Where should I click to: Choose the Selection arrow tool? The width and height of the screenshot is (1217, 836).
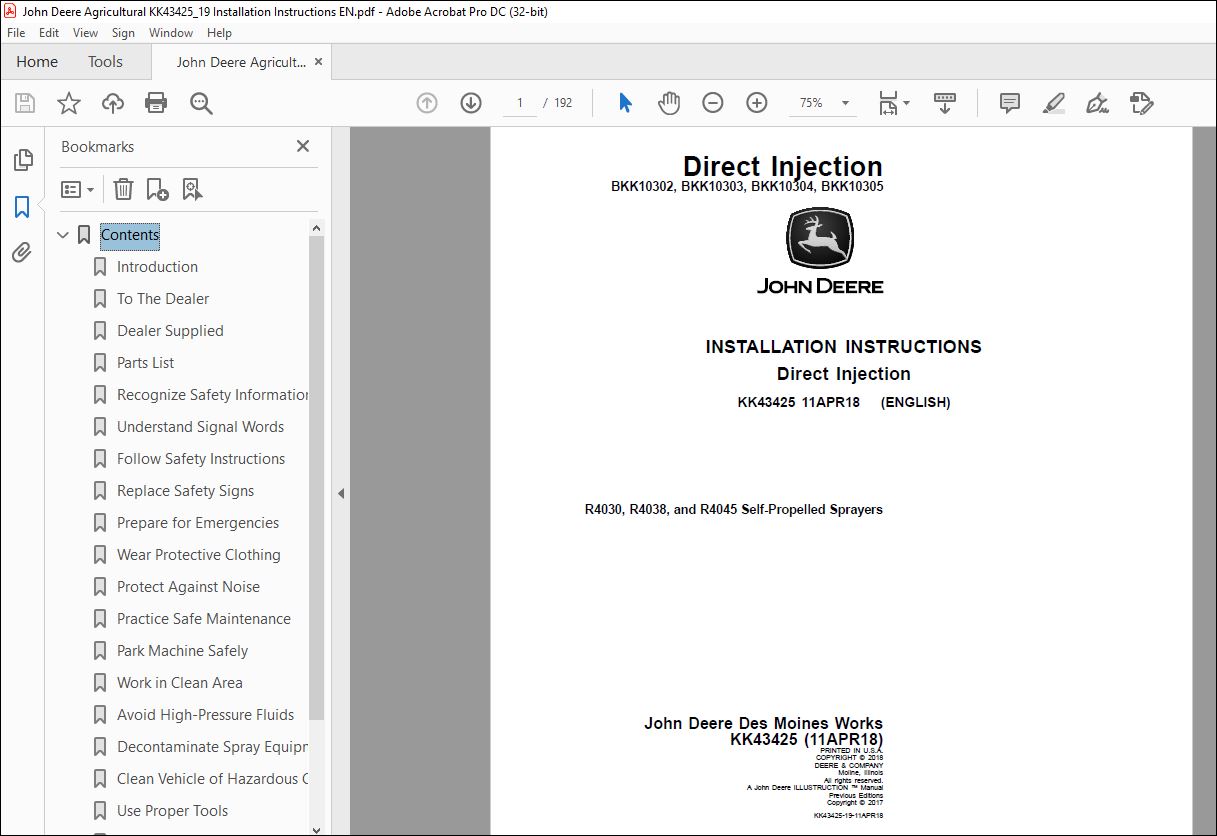(625, 103)
